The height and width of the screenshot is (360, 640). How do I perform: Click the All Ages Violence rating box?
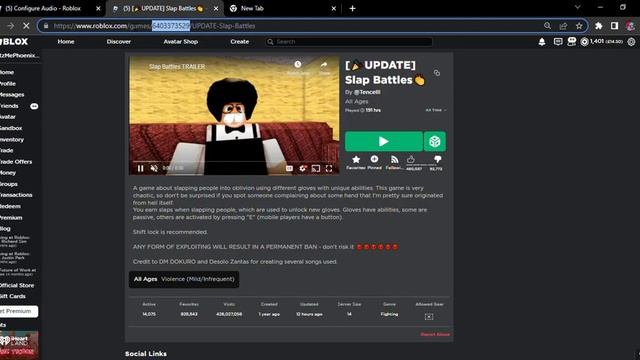coord(184,279)
